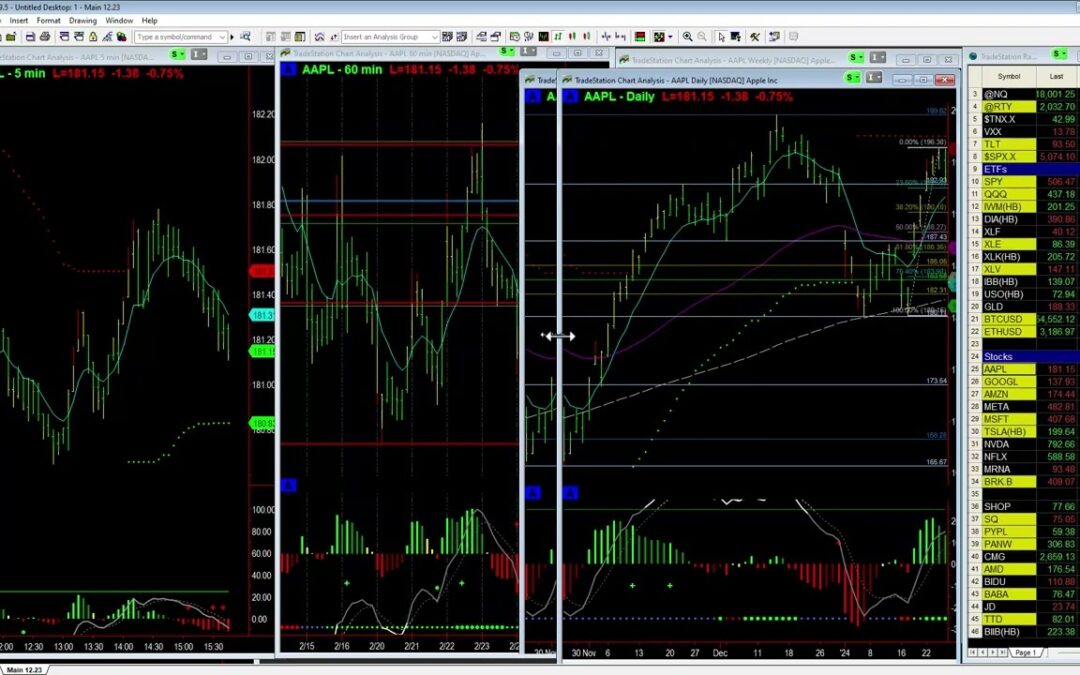Open the hammer and wrench tools icon

click(755, 37)
